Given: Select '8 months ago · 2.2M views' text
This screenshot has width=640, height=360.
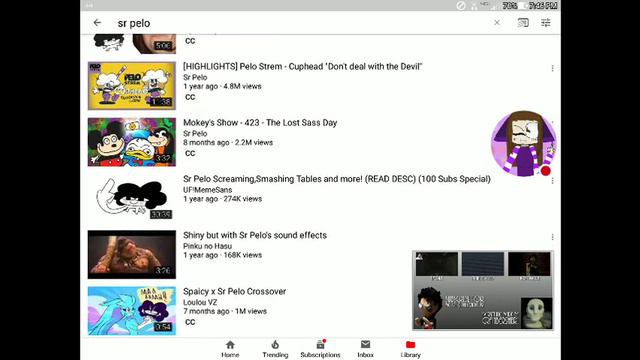Looking at the screenshot, I should [x=228, y=143].
